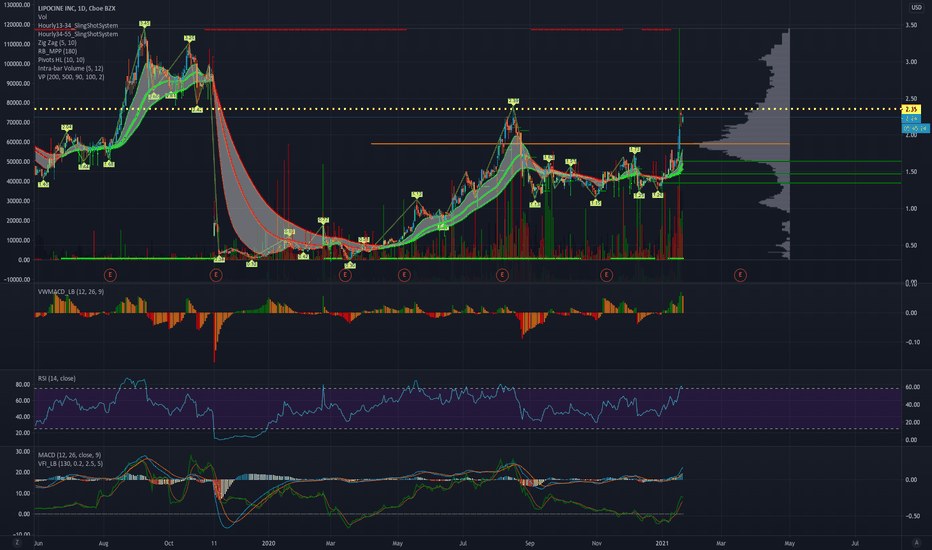Click the Z timezone button on the time axis
The height and width of the screenshot is (550, 932).
pyautogui.click(x=17, y=542)
